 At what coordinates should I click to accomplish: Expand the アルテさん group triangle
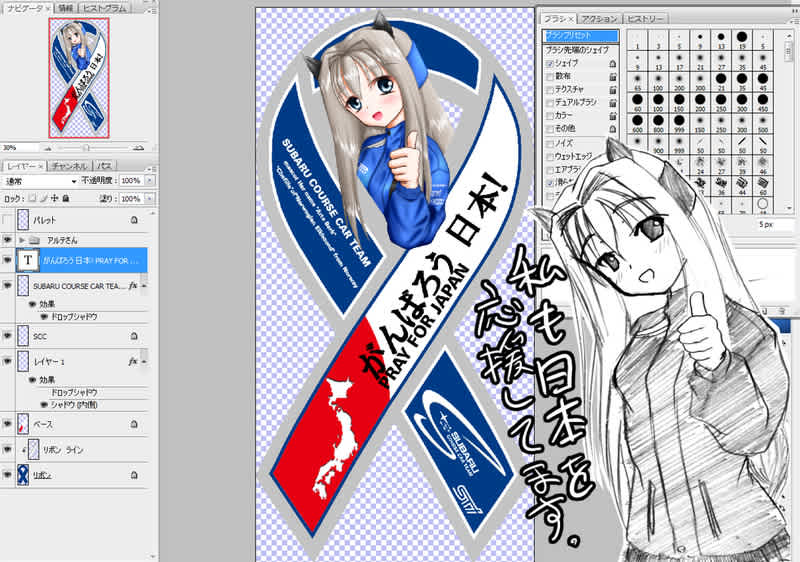point(21,240)
